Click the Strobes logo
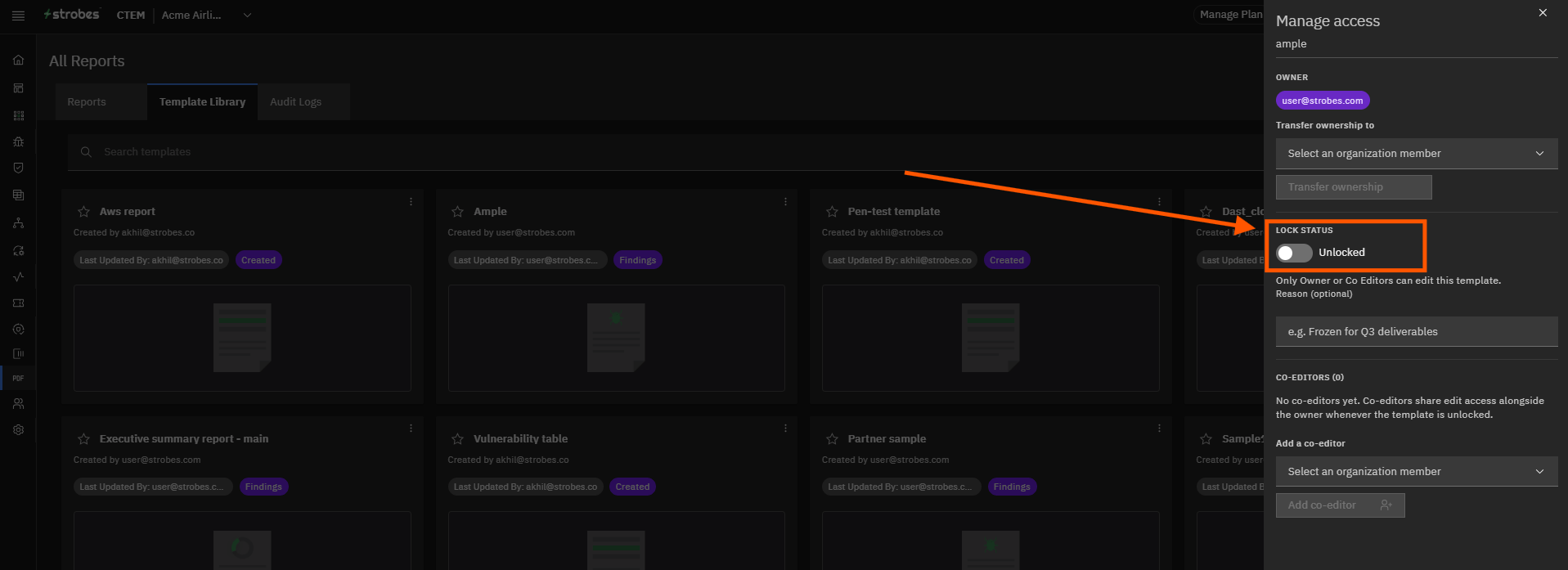This screenshot has height=570, width=1568. click(x=72, y=15)
